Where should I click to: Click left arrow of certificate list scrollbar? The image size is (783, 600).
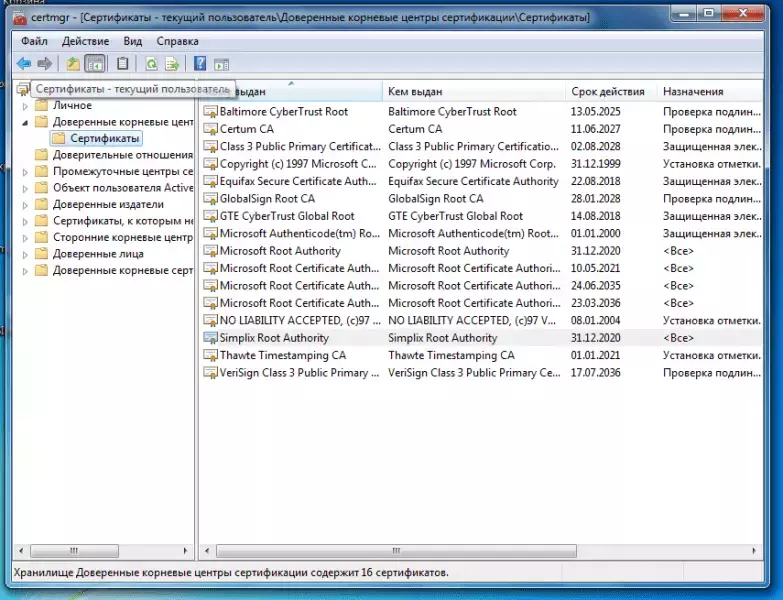[207, 551]
